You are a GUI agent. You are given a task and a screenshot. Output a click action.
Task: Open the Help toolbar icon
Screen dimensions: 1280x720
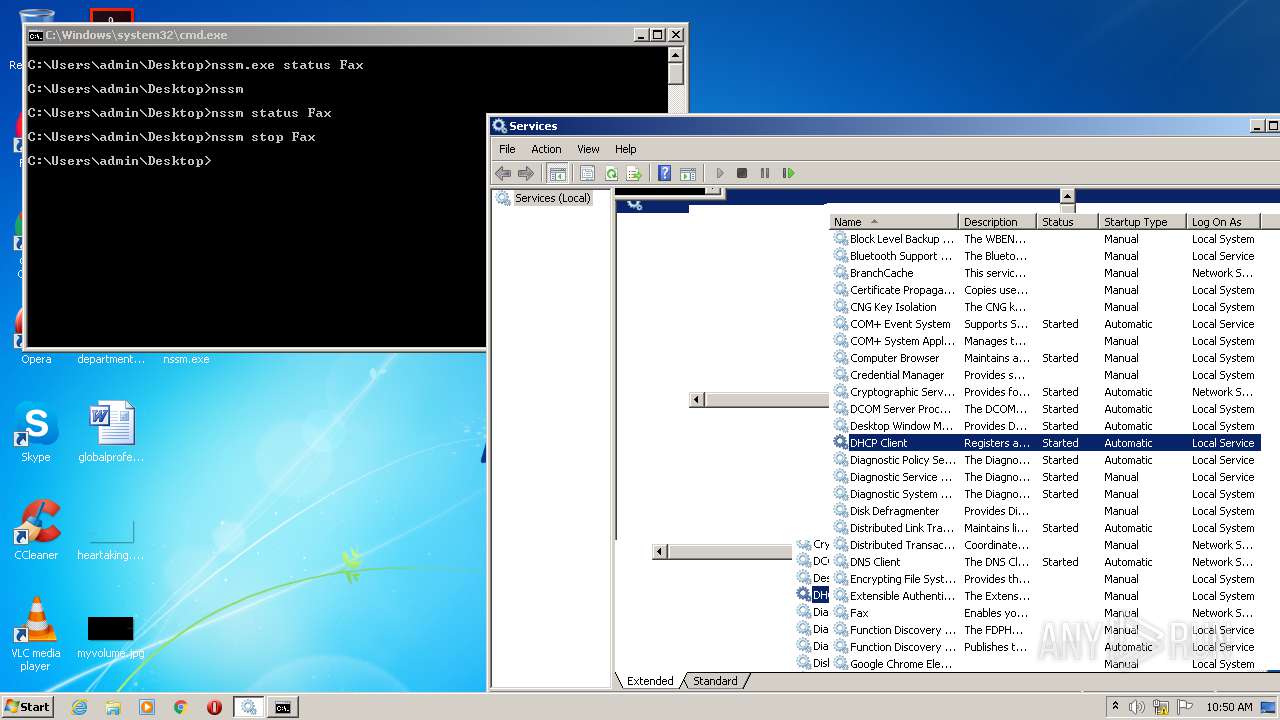(x=664, y=173)
